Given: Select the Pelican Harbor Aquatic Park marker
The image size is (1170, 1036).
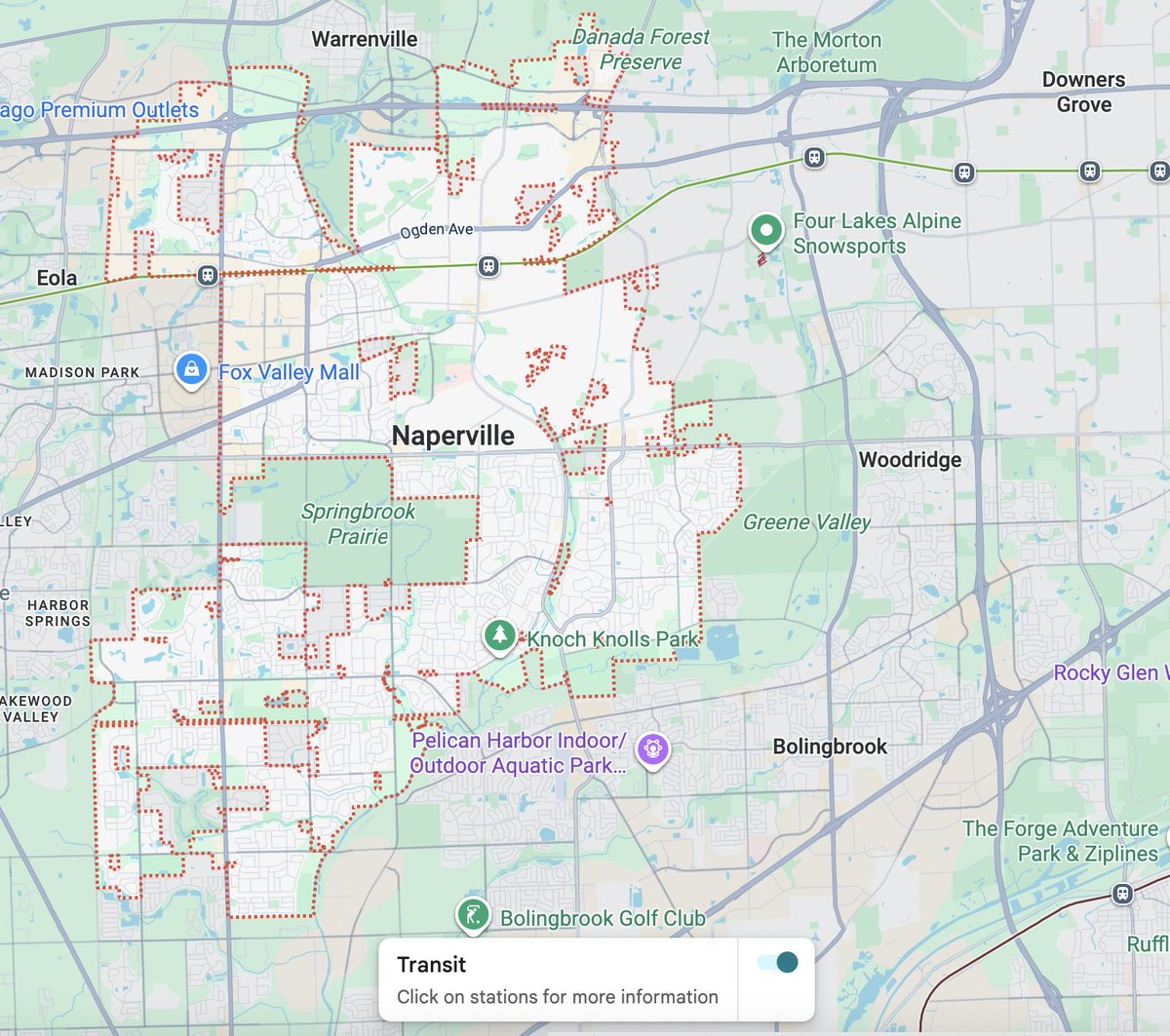Looking at the screenshot, I should [652, 750].
